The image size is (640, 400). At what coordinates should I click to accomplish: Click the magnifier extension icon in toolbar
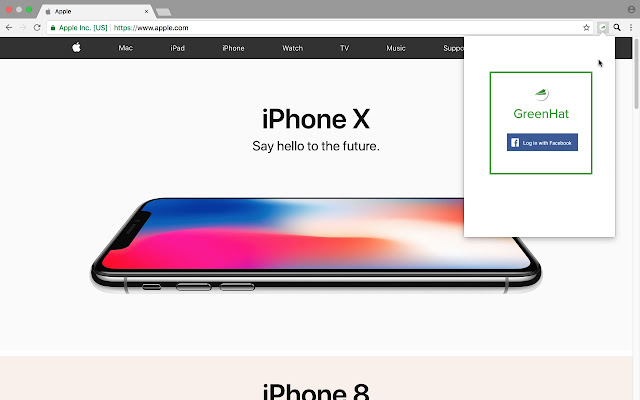(617, 28)
